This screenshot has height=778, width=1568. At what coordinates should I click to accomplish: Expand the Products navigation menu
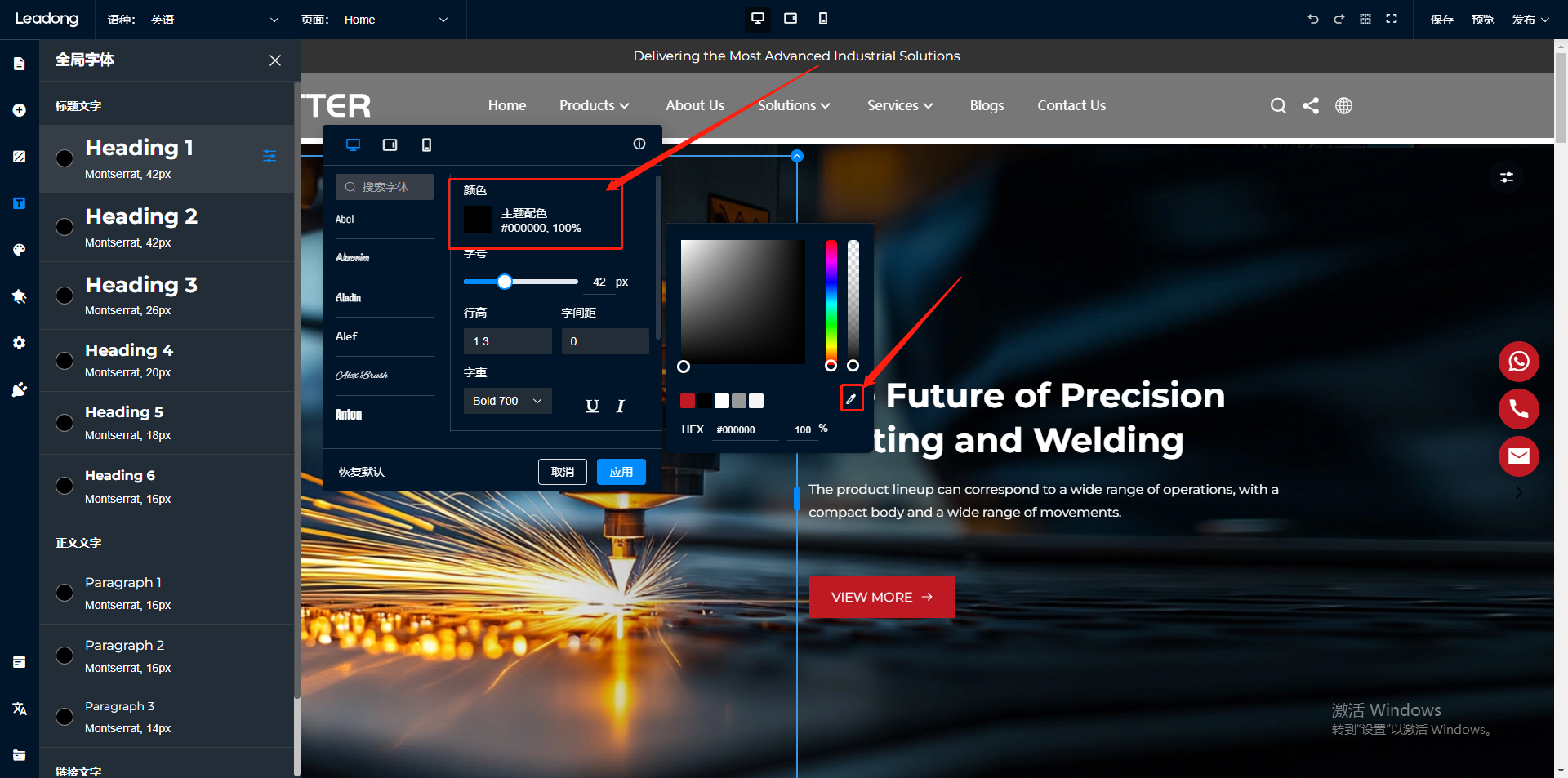point(594,106)
